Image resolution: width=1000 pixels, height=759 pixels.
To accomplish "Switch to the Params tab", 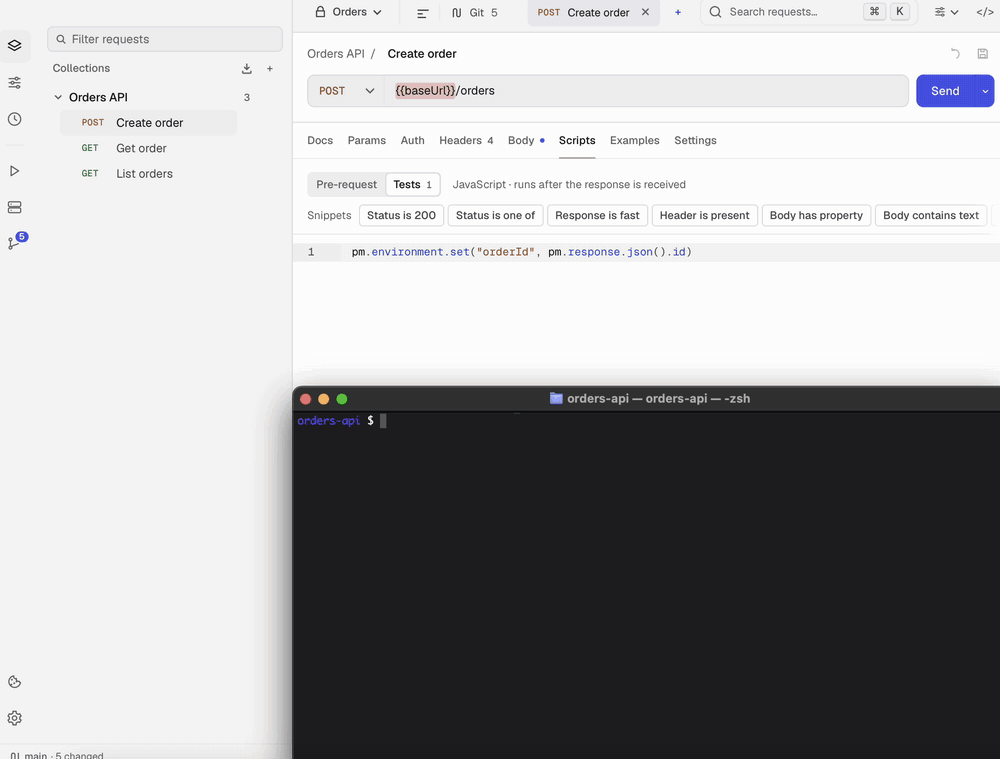I will tap(367, 140).
